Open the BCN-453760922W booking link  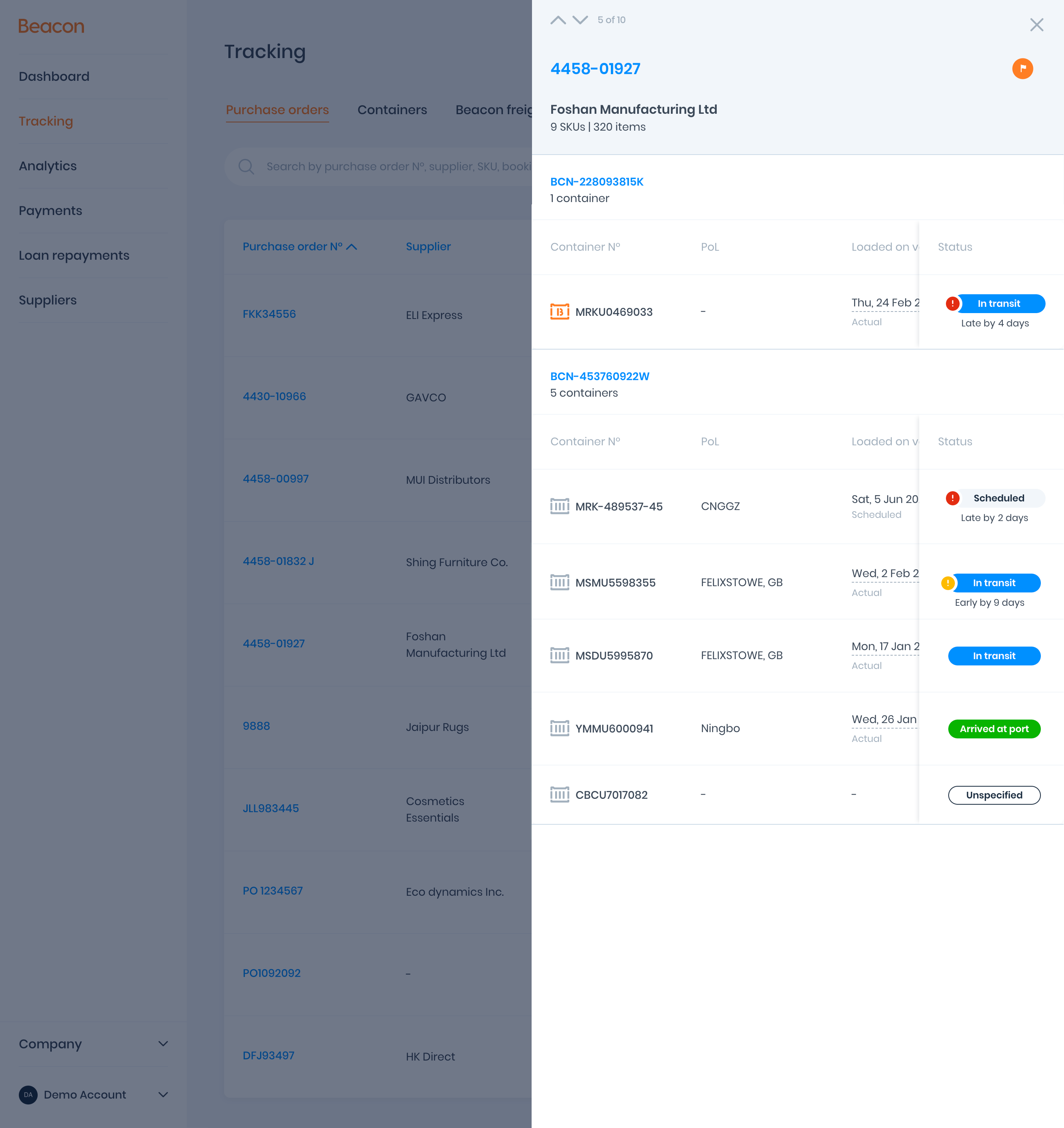tap(599, 376)
